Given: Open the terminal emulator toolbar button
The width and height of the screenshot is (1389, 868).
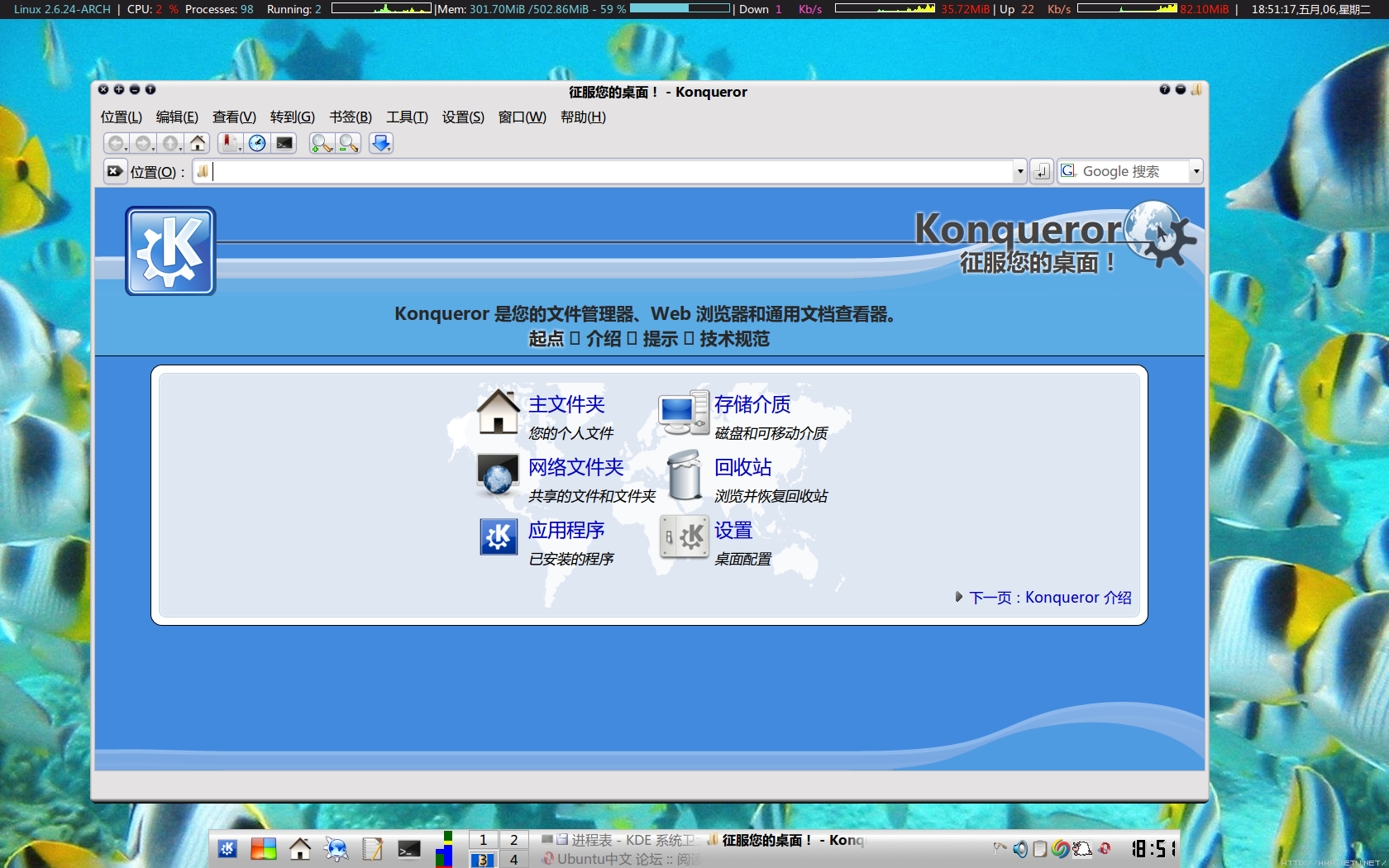Looking at the screenshot, I should (284, 143).
